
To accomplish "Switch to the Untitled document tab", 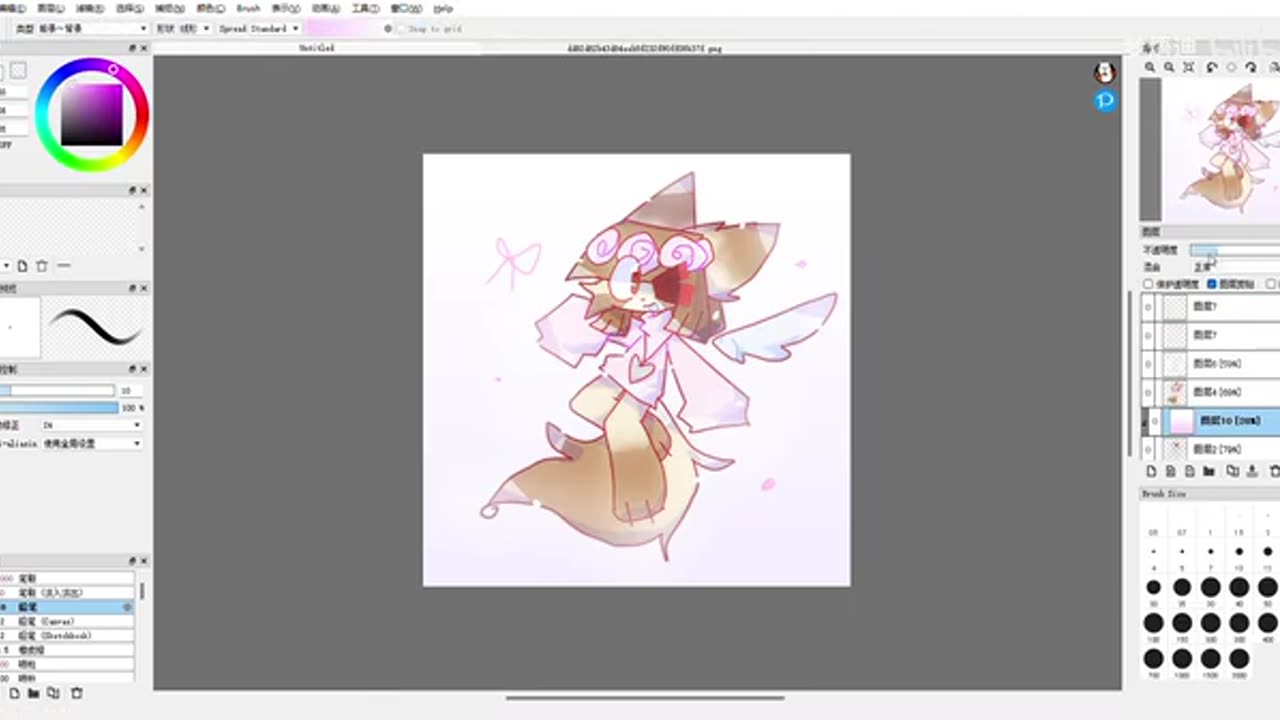I will click(317, 47).
